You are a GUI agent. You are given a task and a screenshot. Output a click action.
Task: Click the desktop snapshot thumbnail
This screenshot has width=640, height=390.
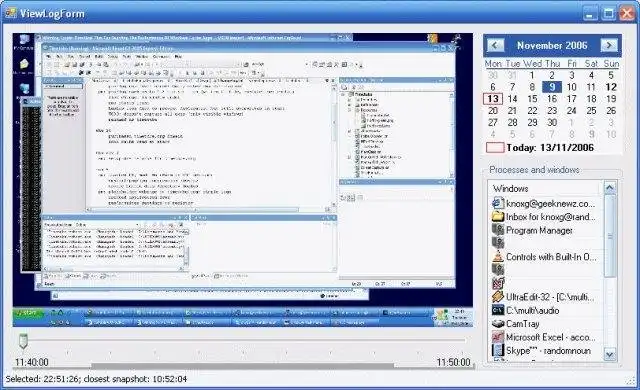242,180
